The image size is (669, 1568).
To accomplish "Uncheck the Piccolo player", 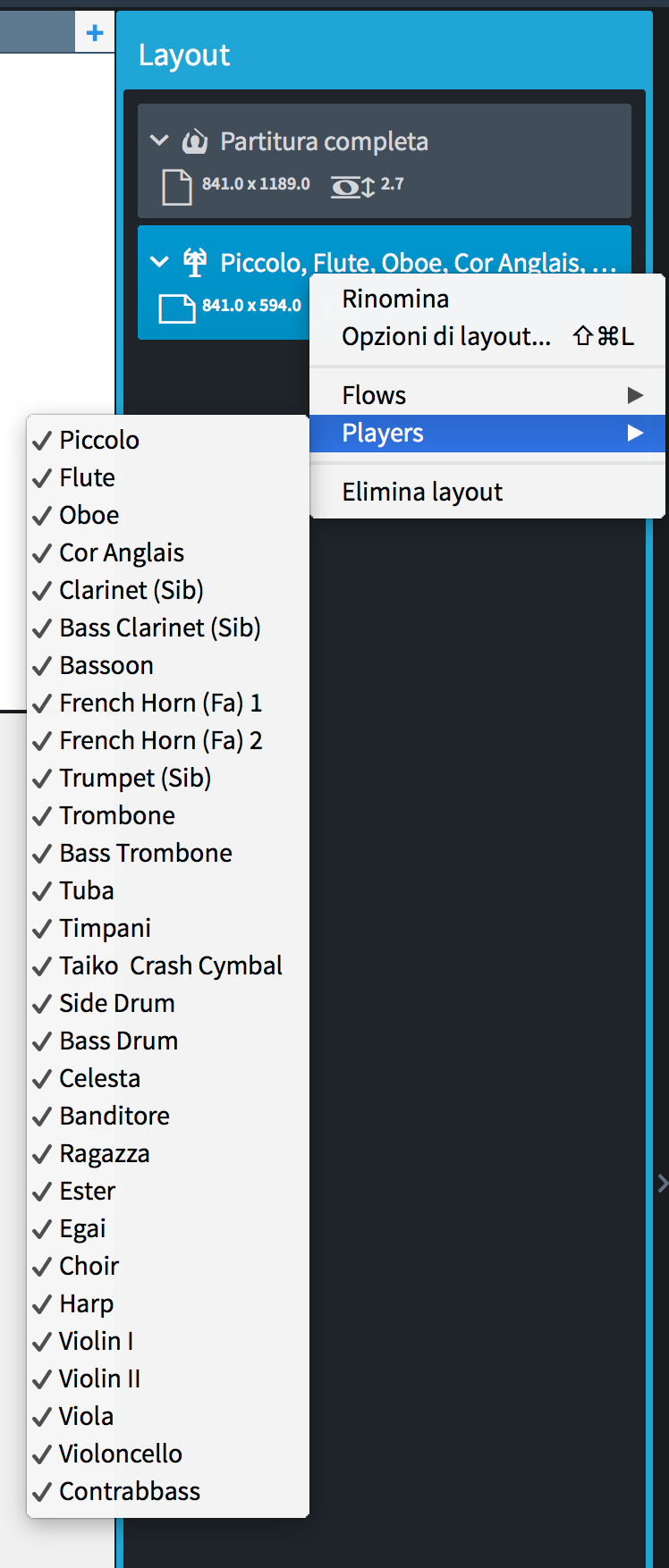I will pos(99,440).
